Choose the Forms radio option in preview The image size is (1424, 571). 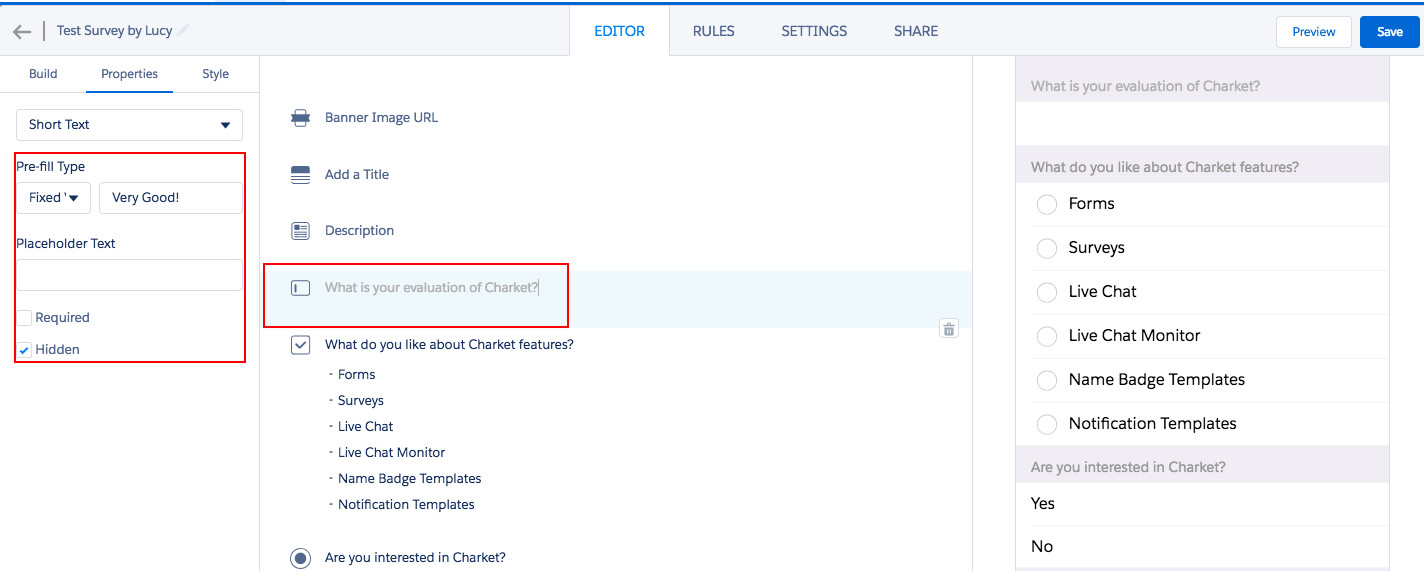coord(1047,204)
